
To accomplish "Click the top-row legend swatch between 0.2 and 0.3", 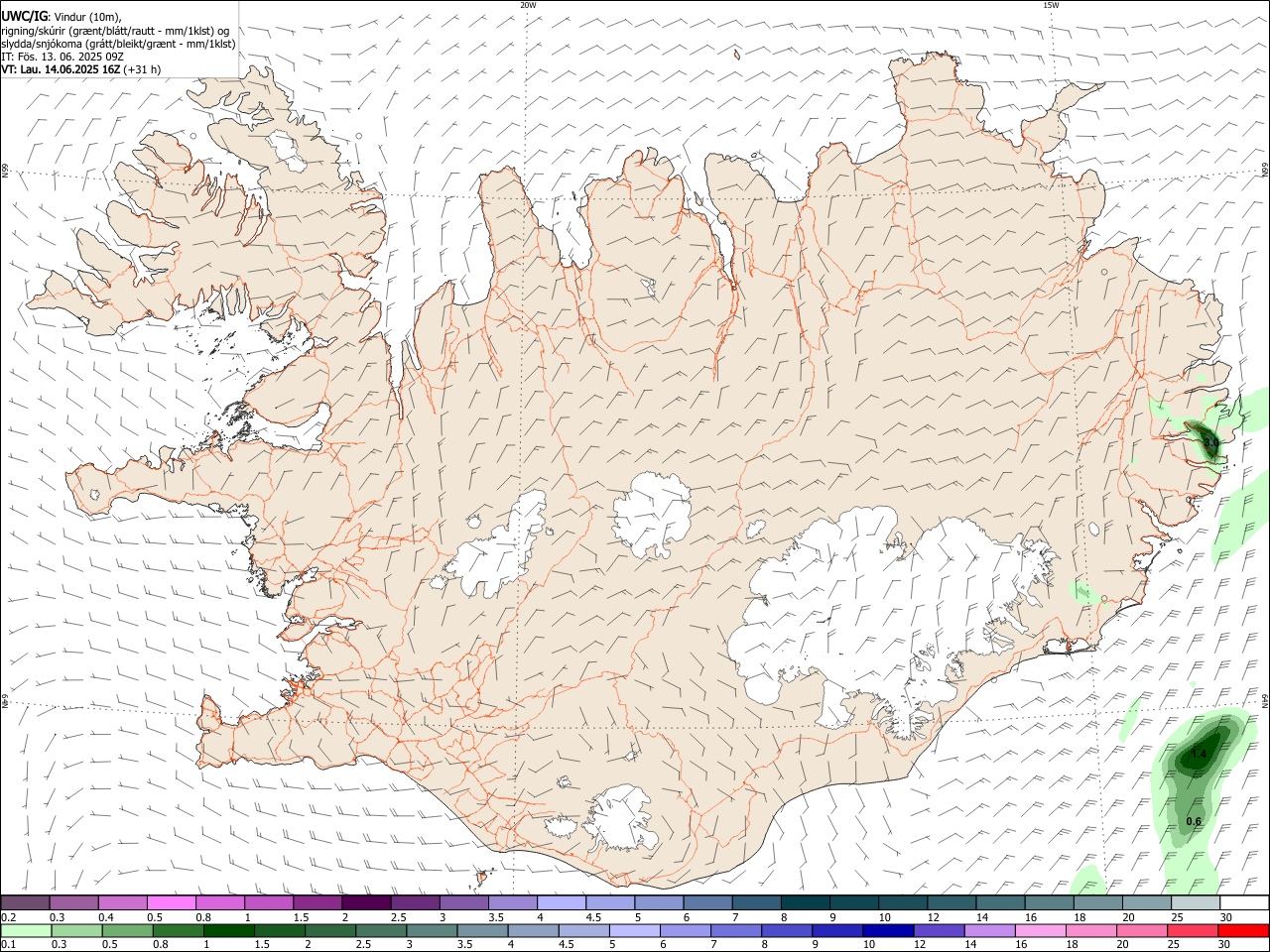I will pos(25,902).
